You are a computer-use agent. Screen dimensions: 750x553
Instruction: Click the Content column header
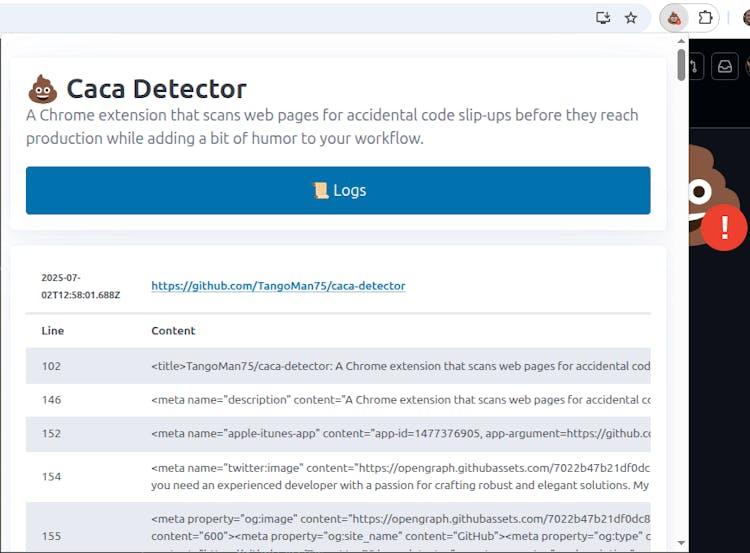pyautogui.click(x=173, y=331)
